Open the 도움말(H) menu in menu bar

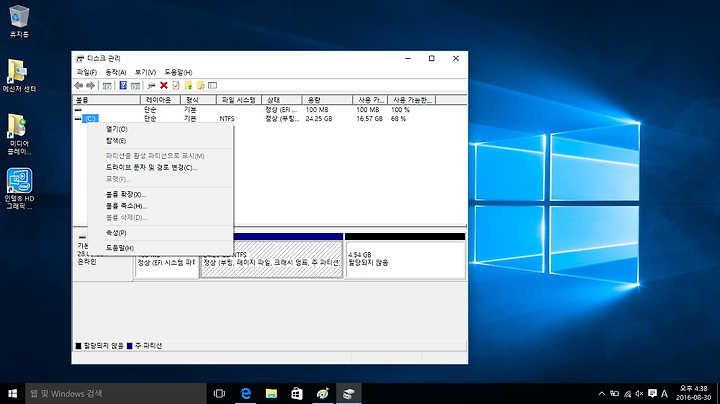pos(178,72)
